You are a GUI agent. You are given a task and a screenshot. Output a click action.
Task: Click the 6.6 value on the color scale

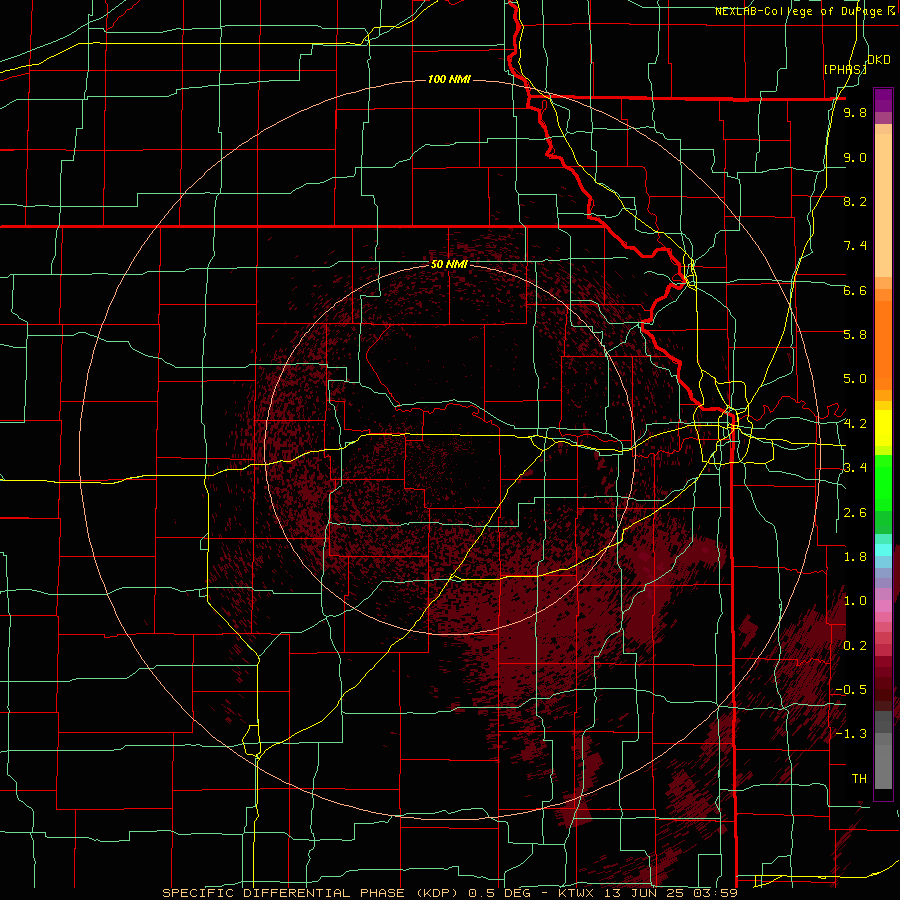coord(855,290)
